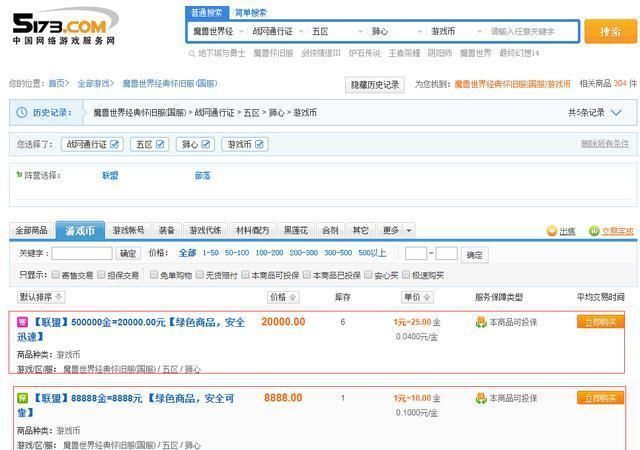Sort listings by 价格
The width and height of the screenshot is (640, 450).
point(283,297)
